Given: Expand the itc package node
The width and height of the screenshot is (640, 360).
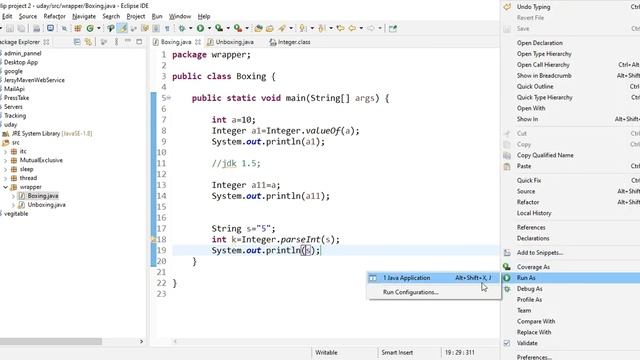Looking at the screenshot, I should [5, 151].
